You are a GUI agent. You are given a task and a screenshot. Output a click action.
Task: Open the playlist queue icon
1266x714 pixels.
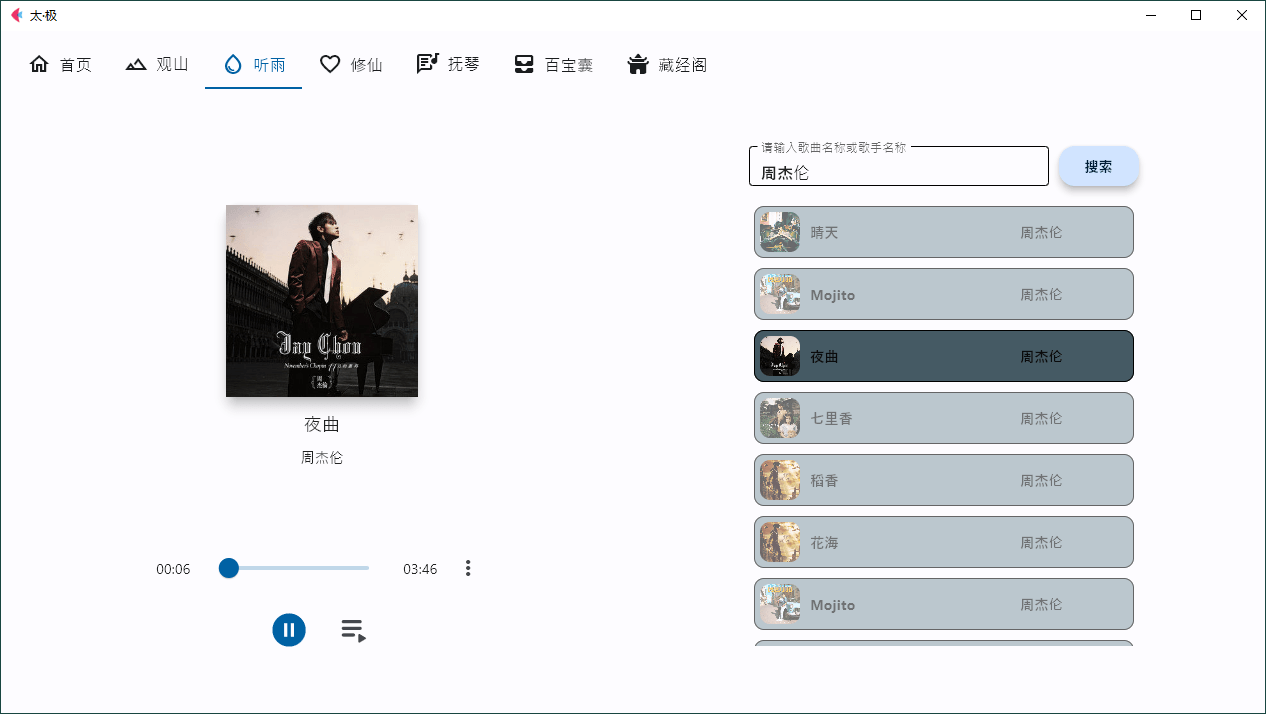[353, 630]
